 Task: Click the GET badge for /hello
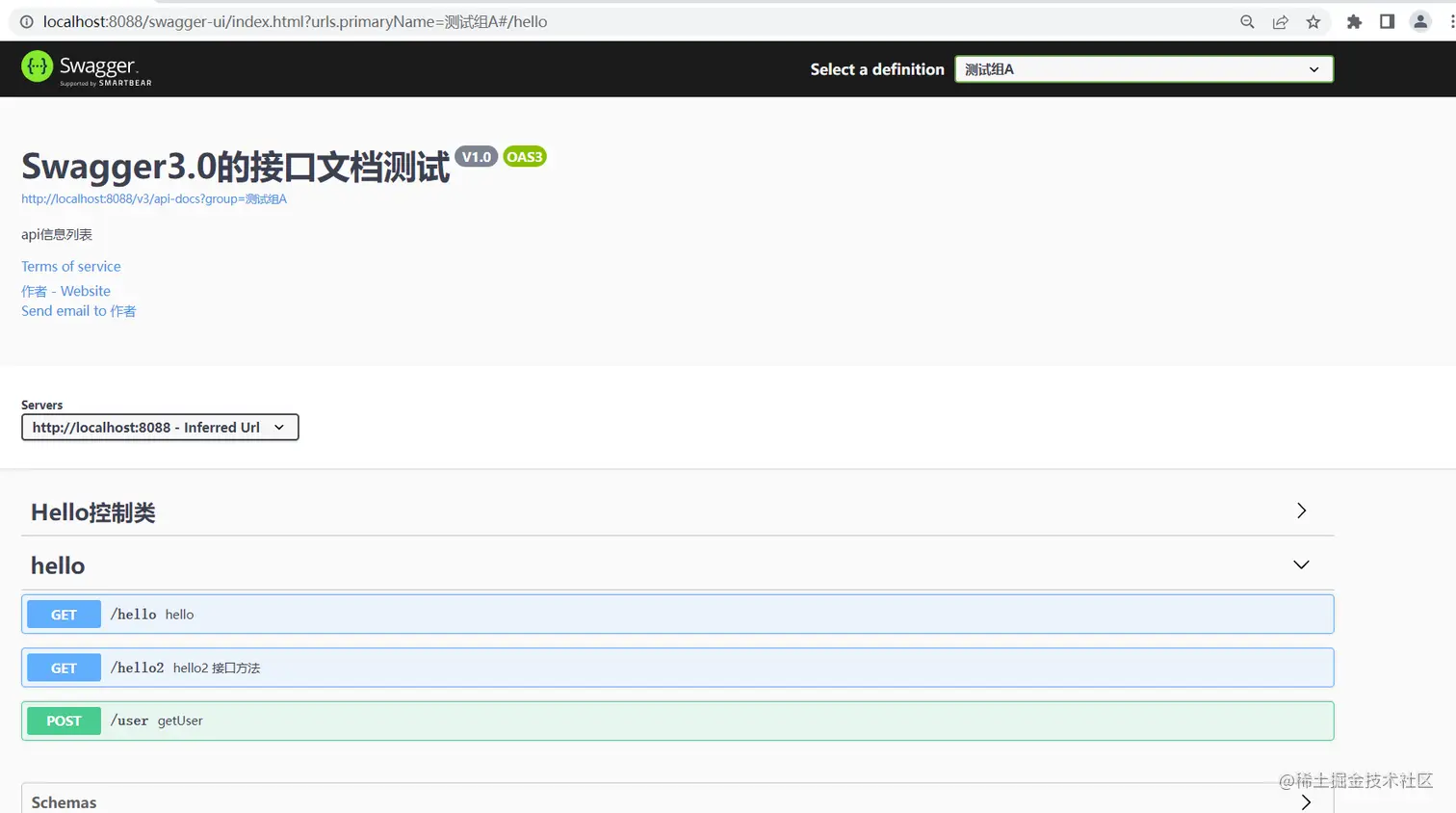(64, 615)
